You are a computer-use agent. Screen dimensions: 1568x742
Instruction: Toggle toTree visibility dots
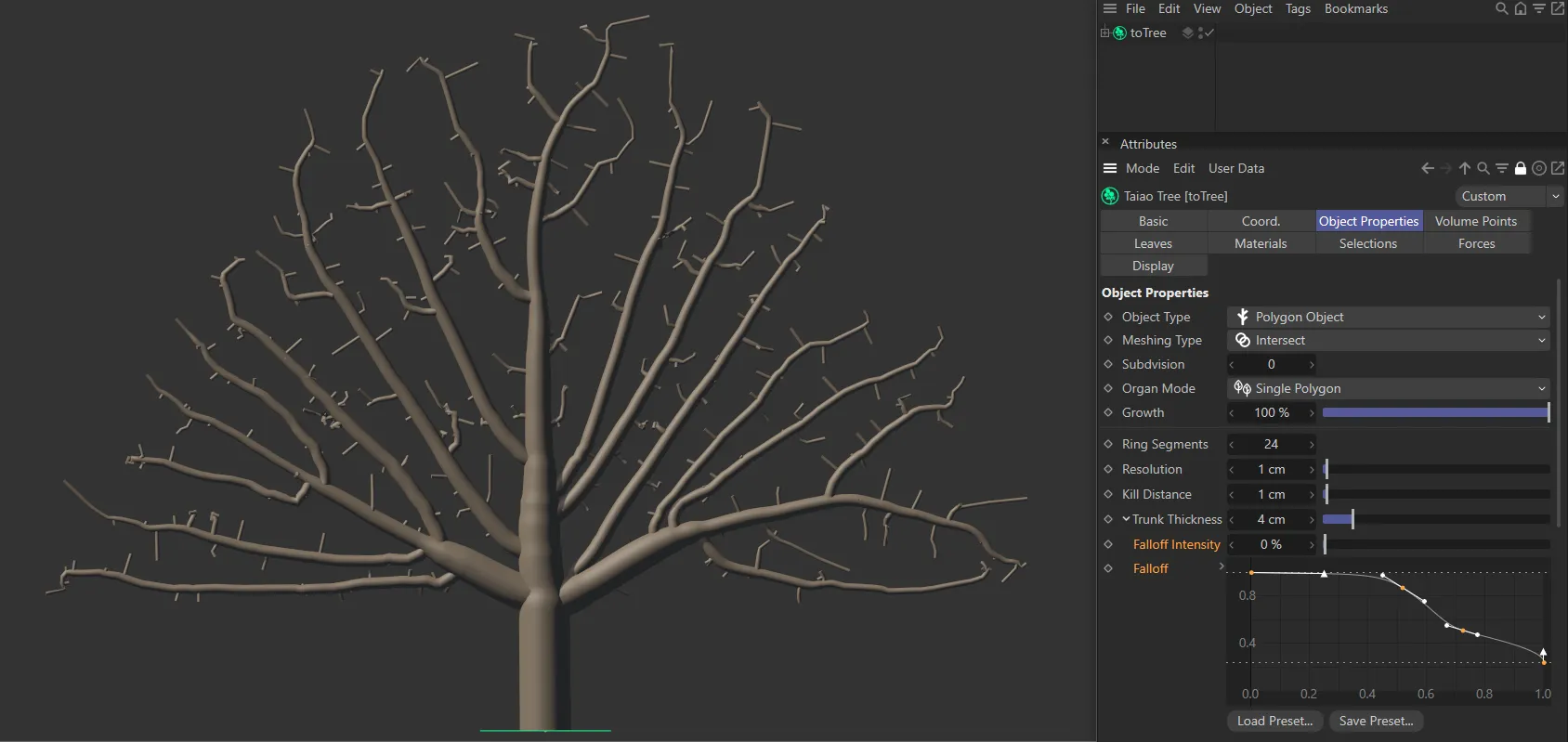[x=1201, y=33]
